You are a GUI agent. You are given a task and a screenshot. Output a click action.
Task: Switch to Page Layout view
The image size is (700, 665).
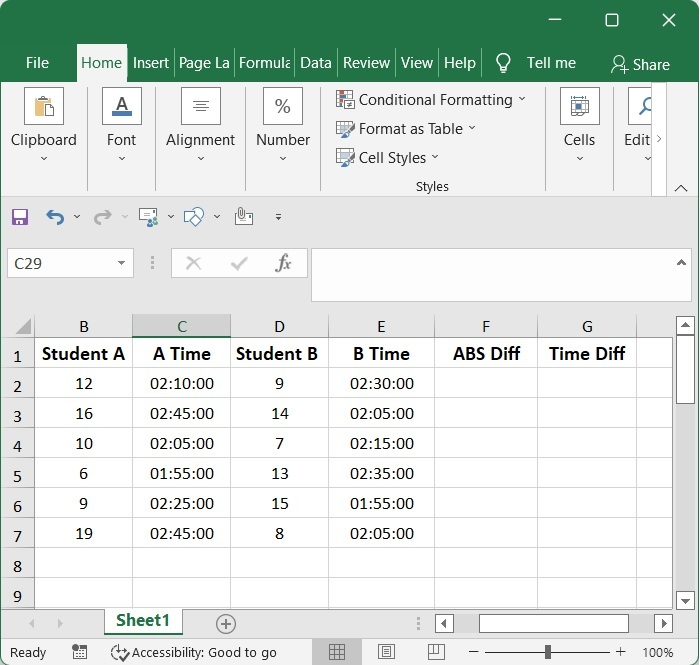pos(385,652)
